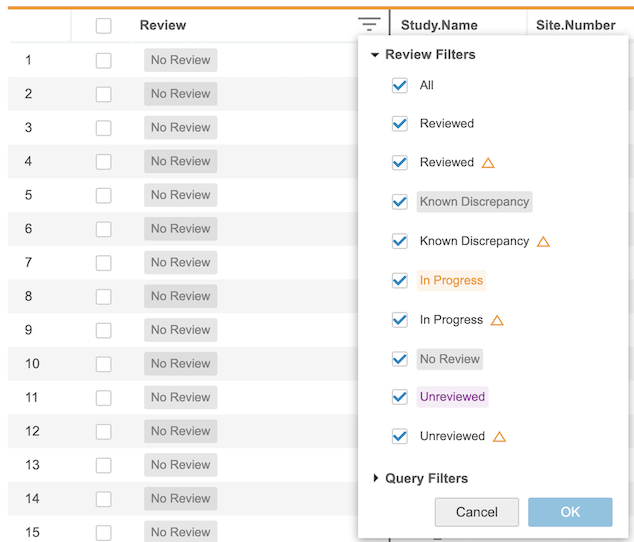Click the No Review badge in row 10
The height and width of the screenshot is (542, 634).
pos(180,364)
